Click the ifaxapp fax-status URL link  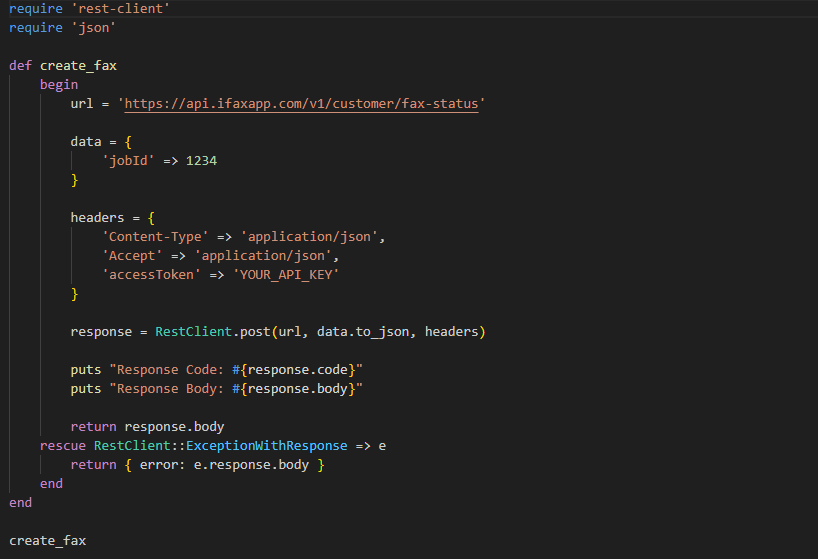click(x=302, y=104)
